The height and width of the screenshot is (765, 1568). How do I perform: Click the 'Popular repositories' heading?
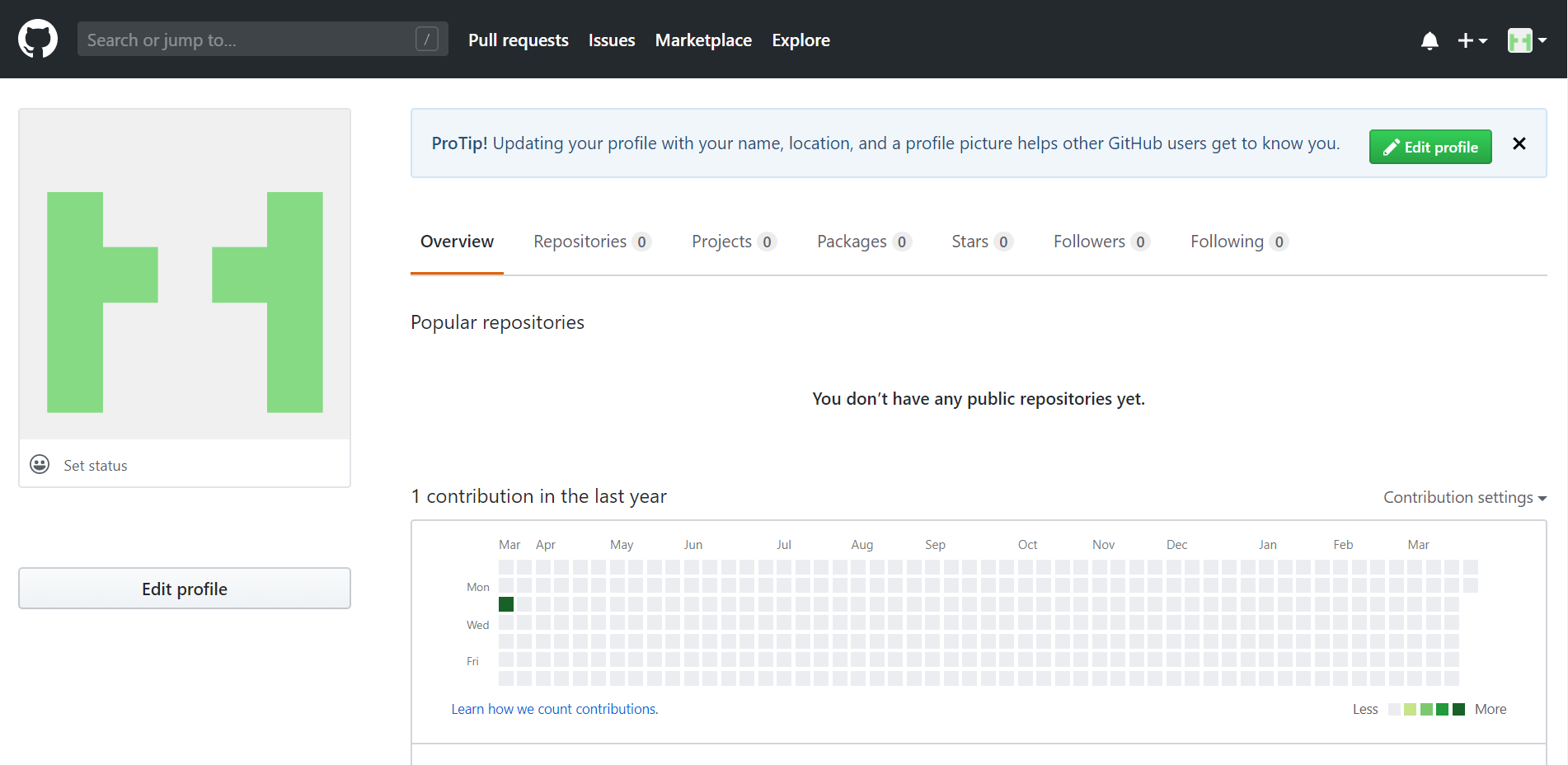tap(497, 322)
